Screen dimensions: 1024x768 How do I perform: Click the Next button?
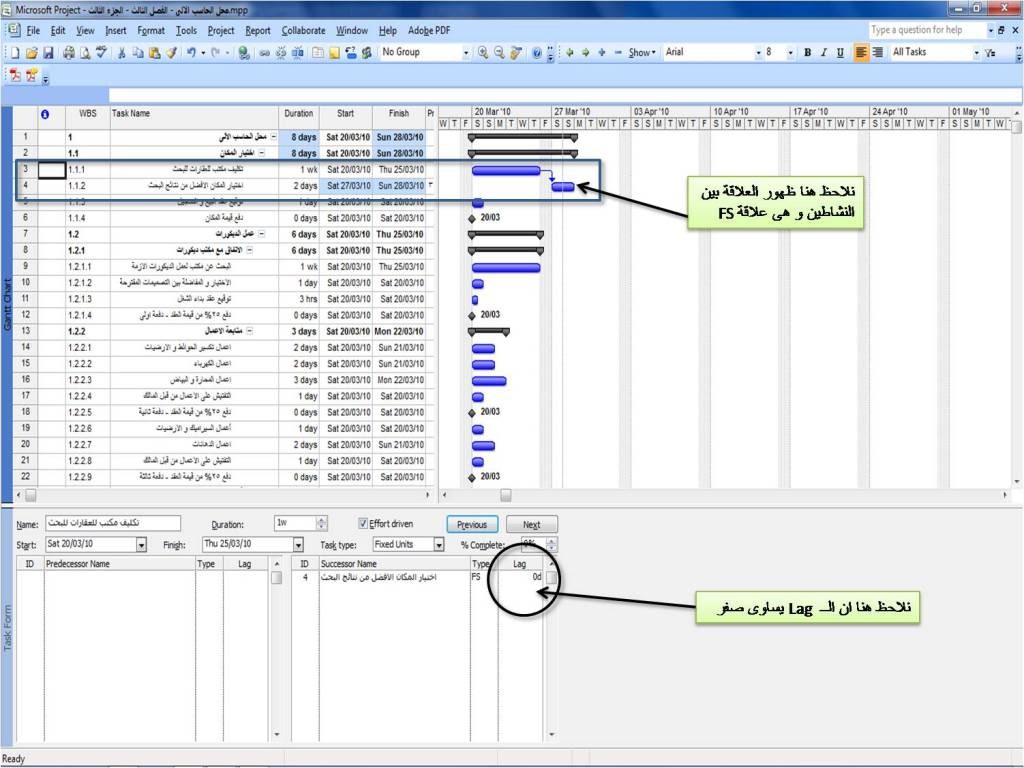(x=532, y=524)
